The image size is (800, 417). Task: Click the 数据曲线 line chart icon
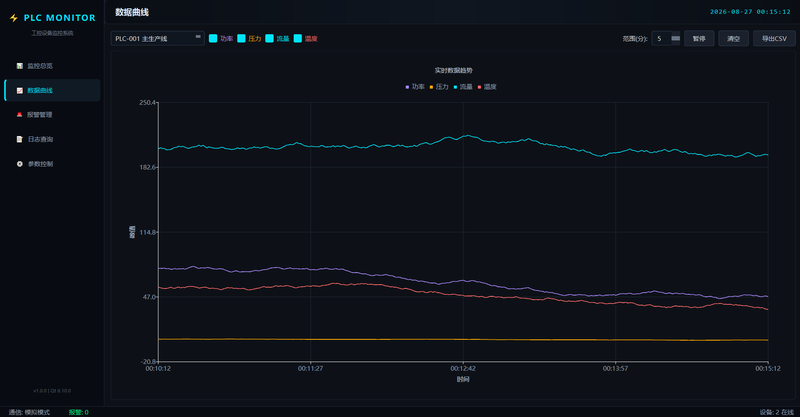tap(19, 90)
